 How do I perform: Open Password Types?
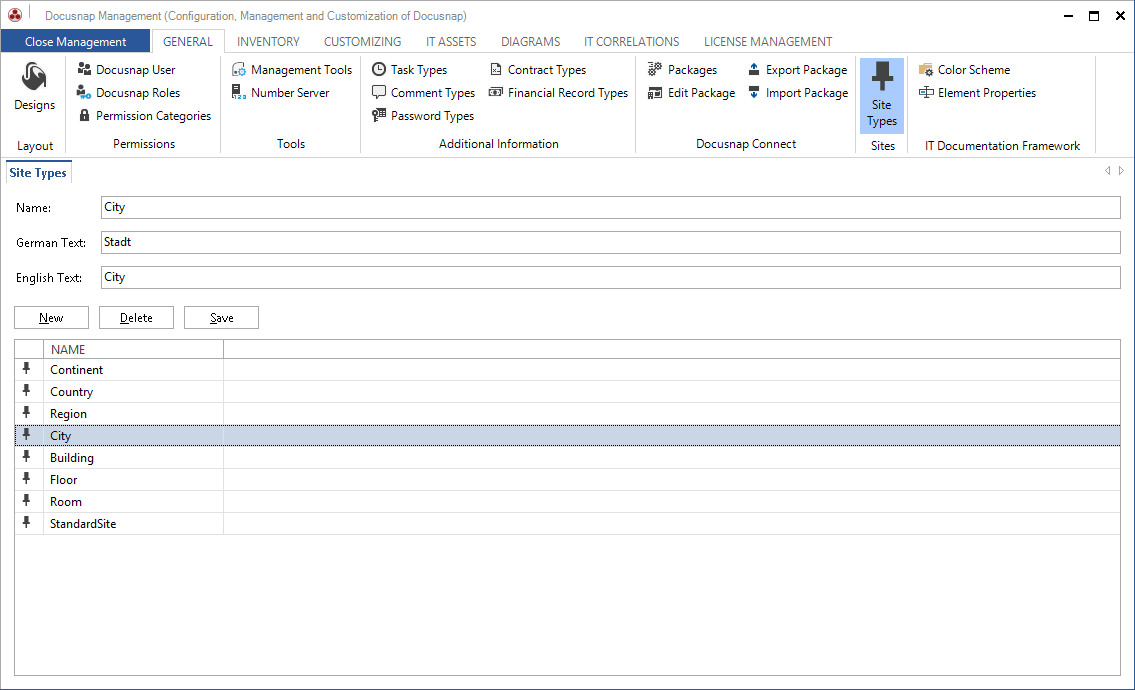tap(423, 116)
